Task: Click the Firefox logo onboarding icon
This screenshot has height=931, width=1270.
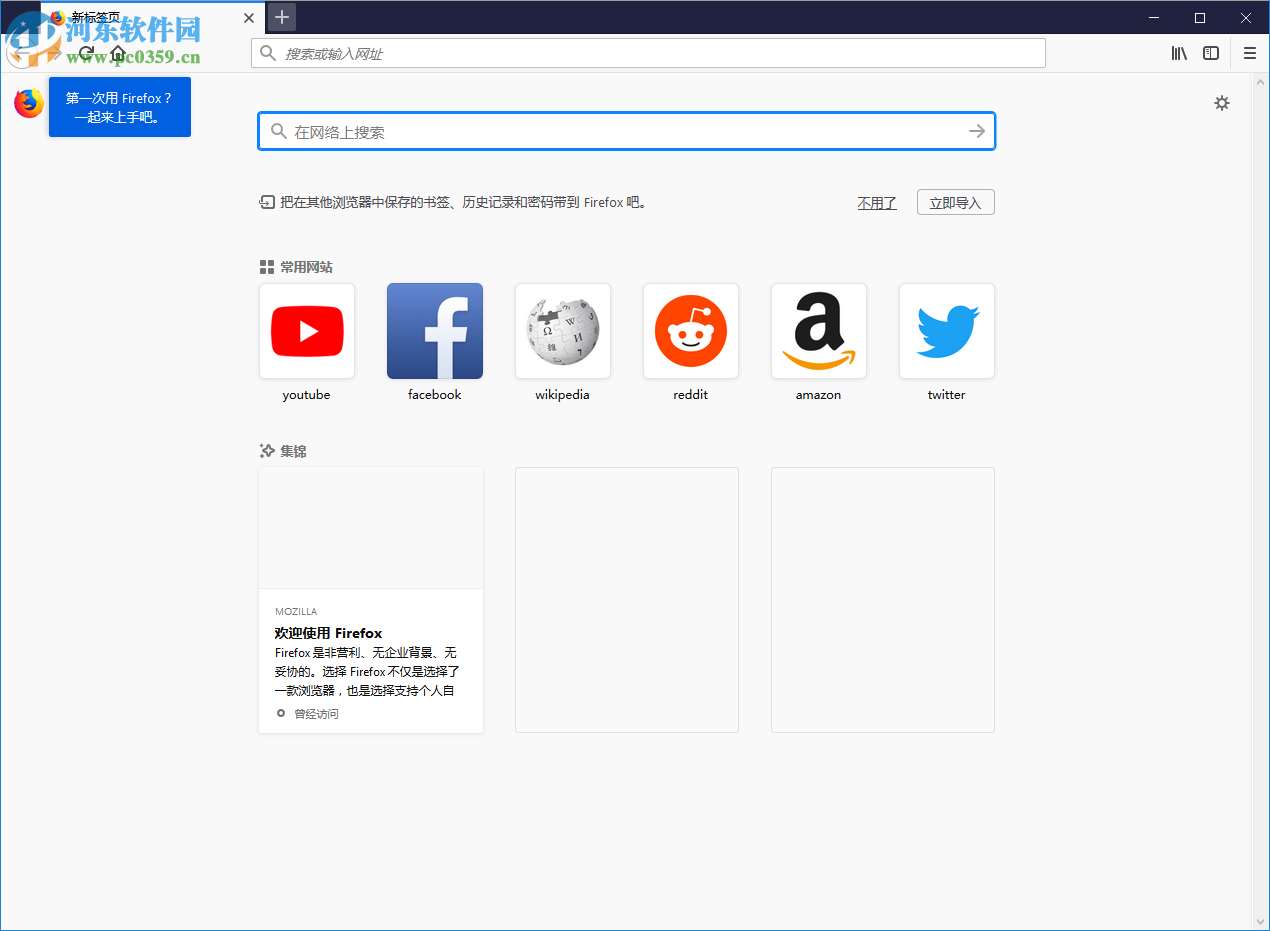Action: [27, 102]
